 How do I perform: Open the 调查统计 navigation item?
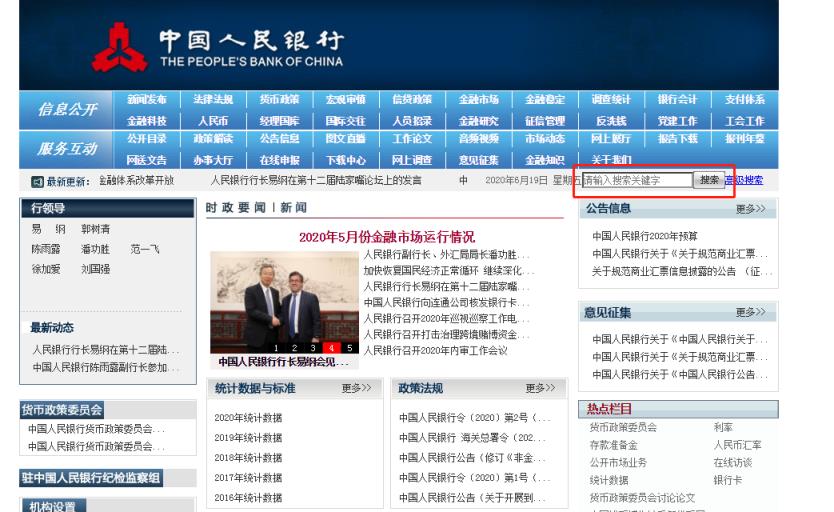(x=611, y=99)
